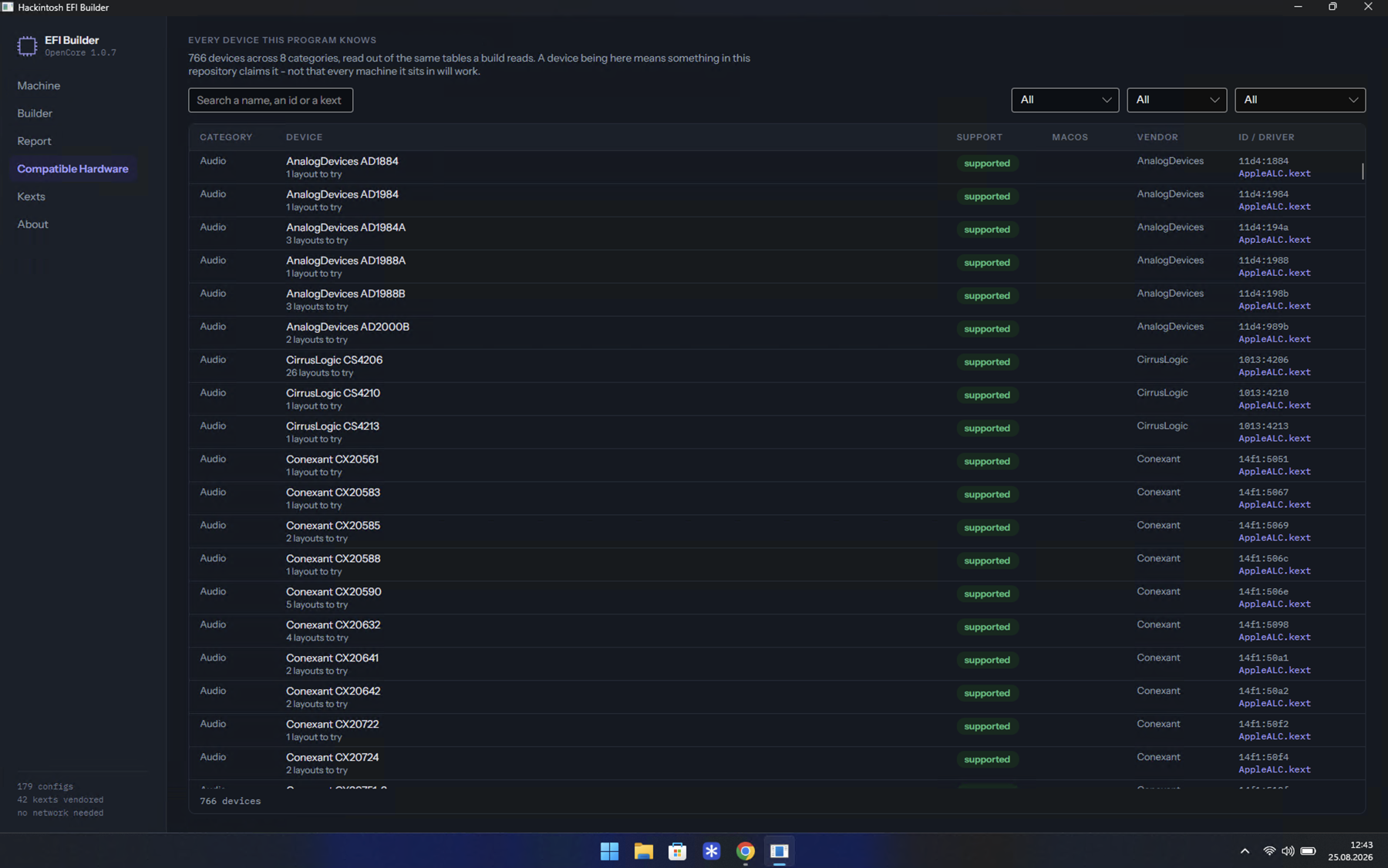Screen dimensions: 1388x868
Task: Click the VENDOR column header
Action: tap(1157, 137)
